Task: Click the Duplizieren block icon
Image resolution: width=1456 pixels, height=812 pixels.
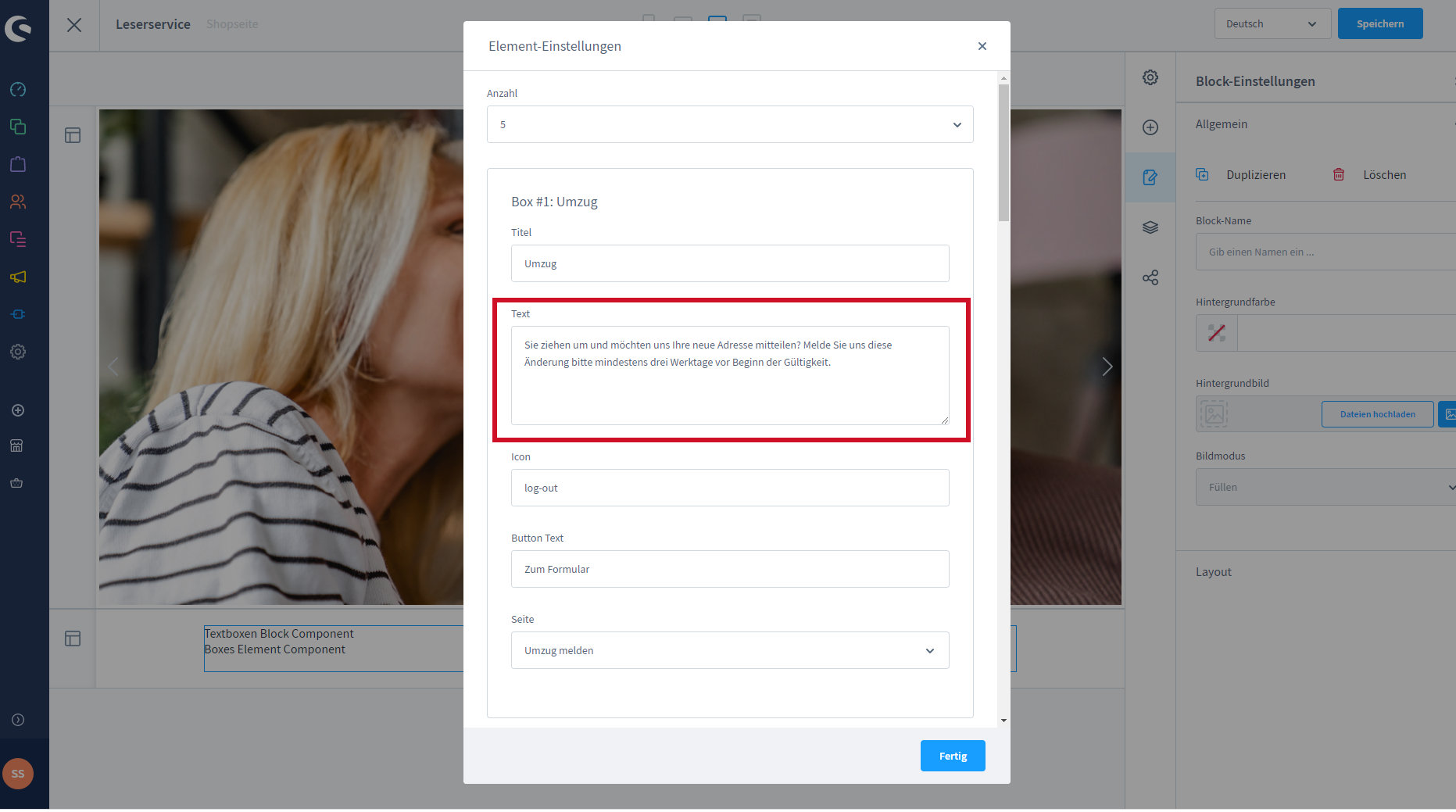Action: (1202, 175)
